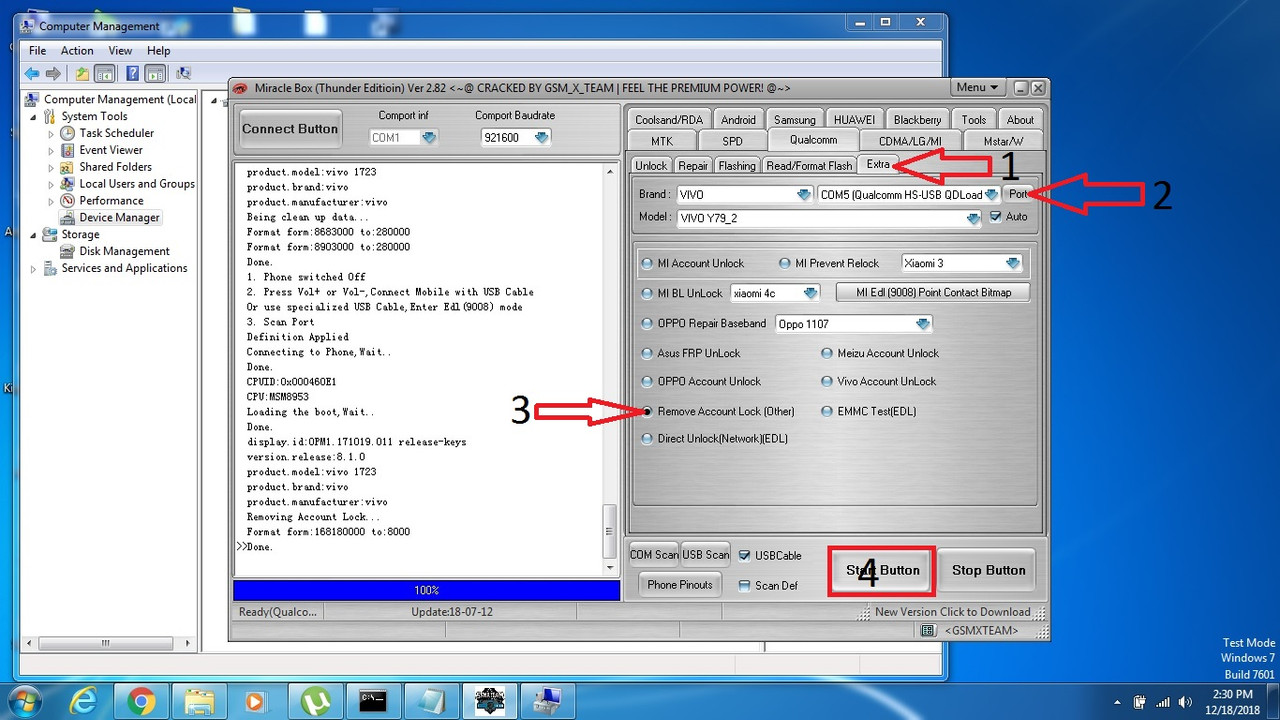1280x720 pixels.
Task: Select Event Viewer in the console tree
Action: [x=111, y=150]
